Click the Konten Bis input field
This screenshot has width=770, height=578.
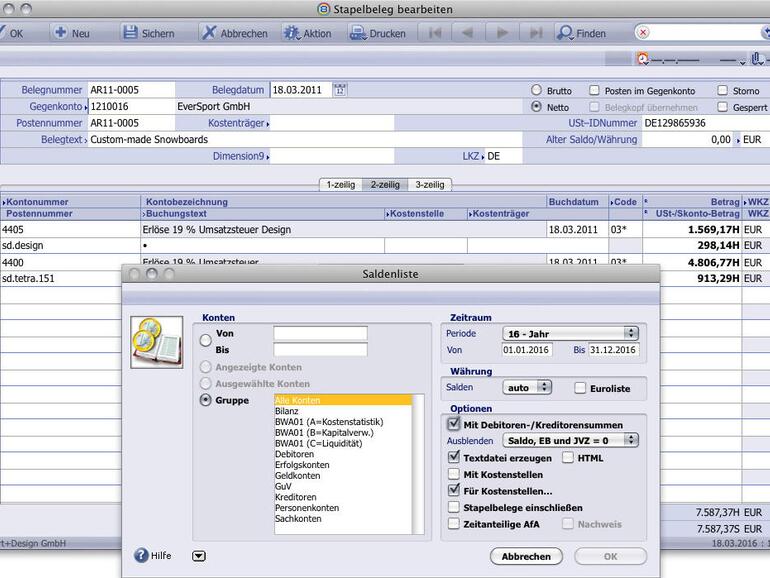(320, 350)
